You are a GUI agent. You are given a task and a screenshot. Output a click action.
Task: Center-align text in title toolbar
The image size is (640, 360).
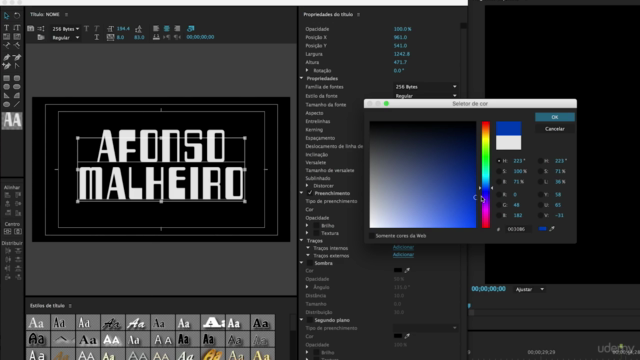[167, 29]
